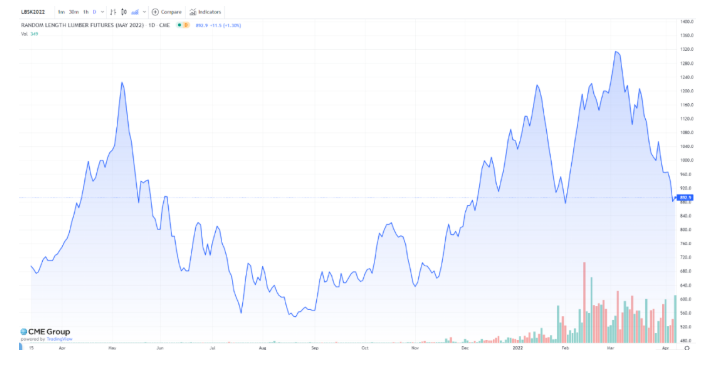Screen dimensions: 705x368
Task: Click the May label on time axis
Action: coord(112,348)
